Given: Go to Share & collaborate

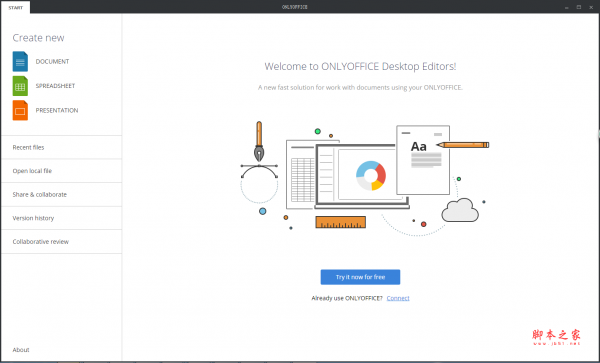Looking at the screenshot, I should tap(61, 194).
